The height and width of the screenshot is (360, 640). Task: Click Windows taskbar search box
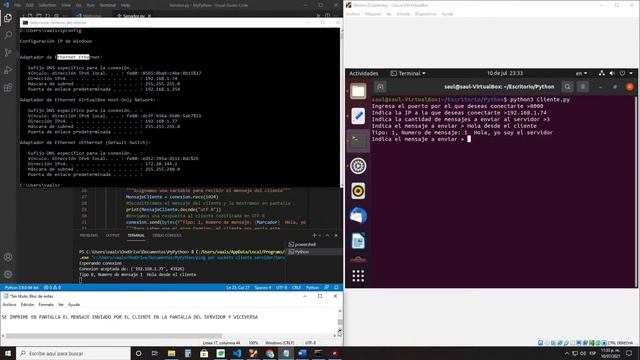73,353
